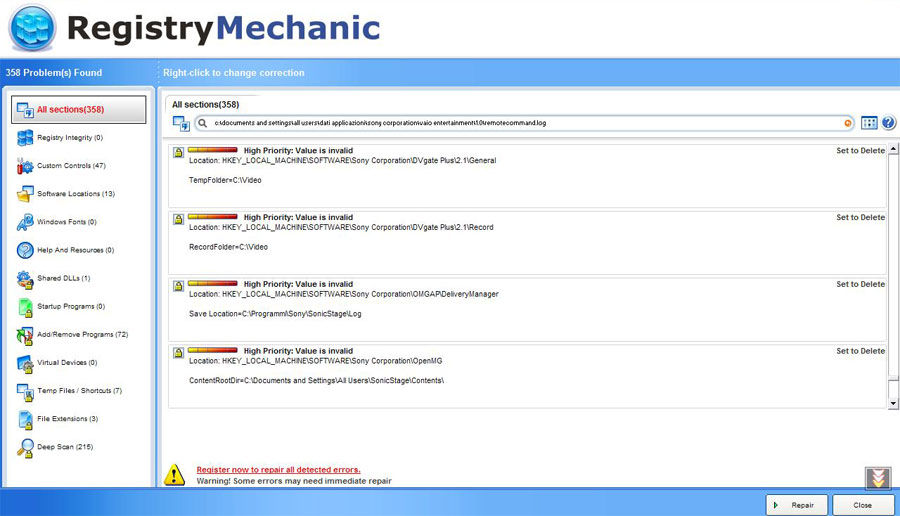Select ContentRootDir SonicStage\Contents value text
Screen dimensions: 900x516
click(316, 381)
